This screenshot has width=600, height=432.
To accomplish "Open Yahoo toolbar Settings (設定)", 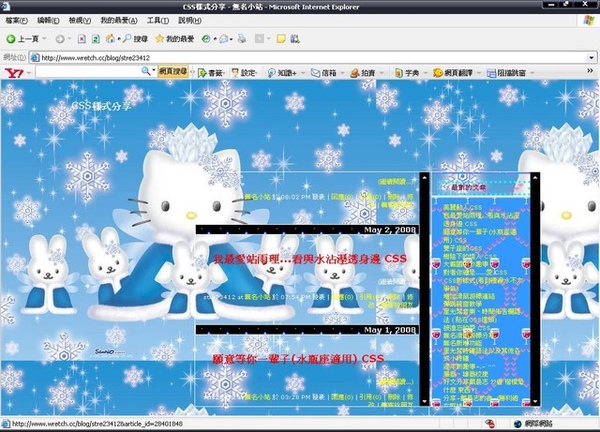I will coord(244,72).
